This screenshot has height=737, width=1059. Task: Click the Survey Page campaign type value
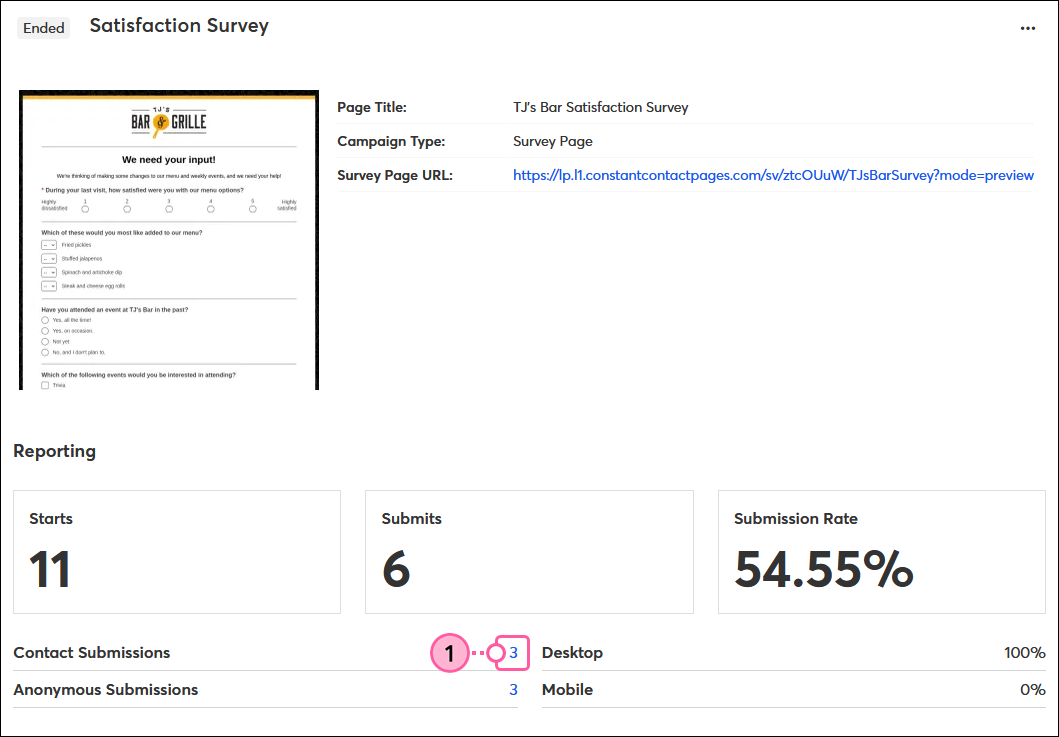pyautogui.click(x=552, y=141)
